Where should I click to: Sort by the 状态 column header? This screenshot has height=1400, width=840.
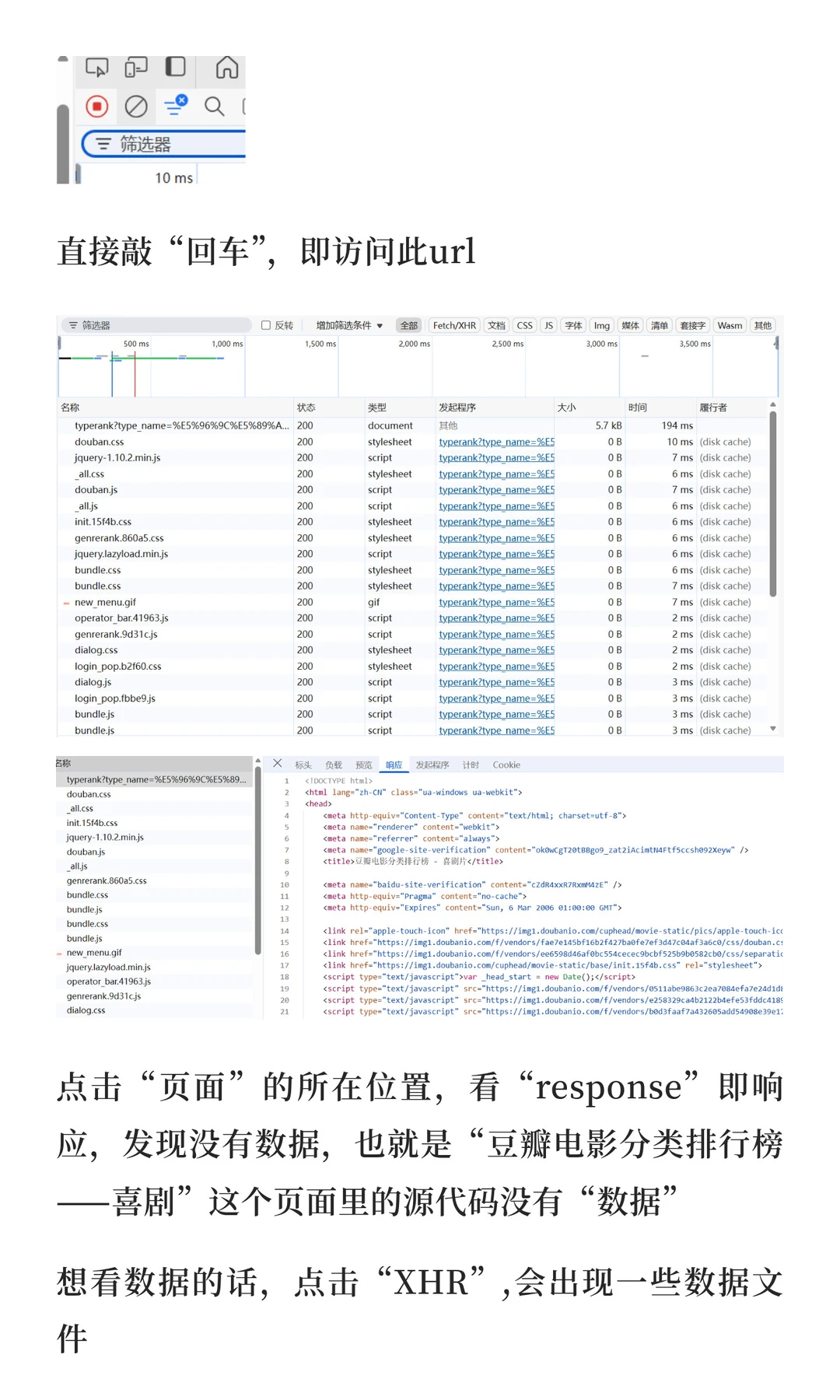tap(328, 407)
